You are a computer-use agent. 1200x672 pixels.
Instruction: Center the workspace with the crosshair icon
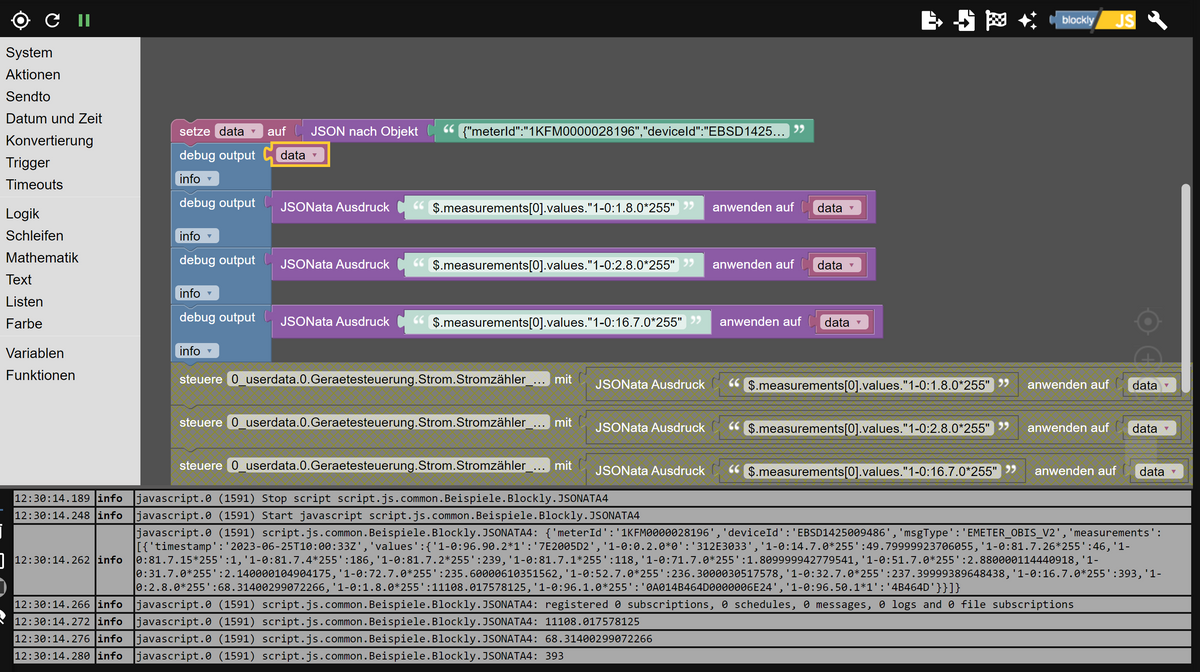pos(1148,321)
